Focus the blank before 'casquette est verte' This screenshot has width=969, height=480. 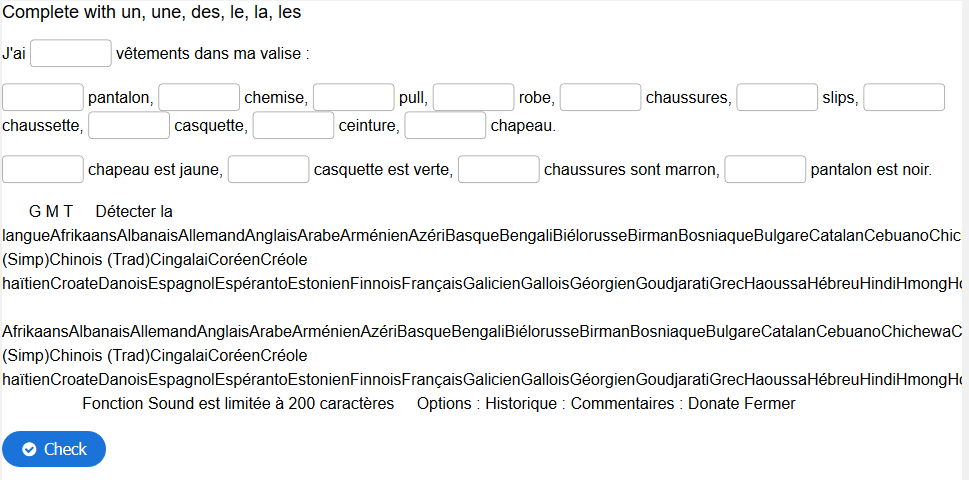[268, 169]
